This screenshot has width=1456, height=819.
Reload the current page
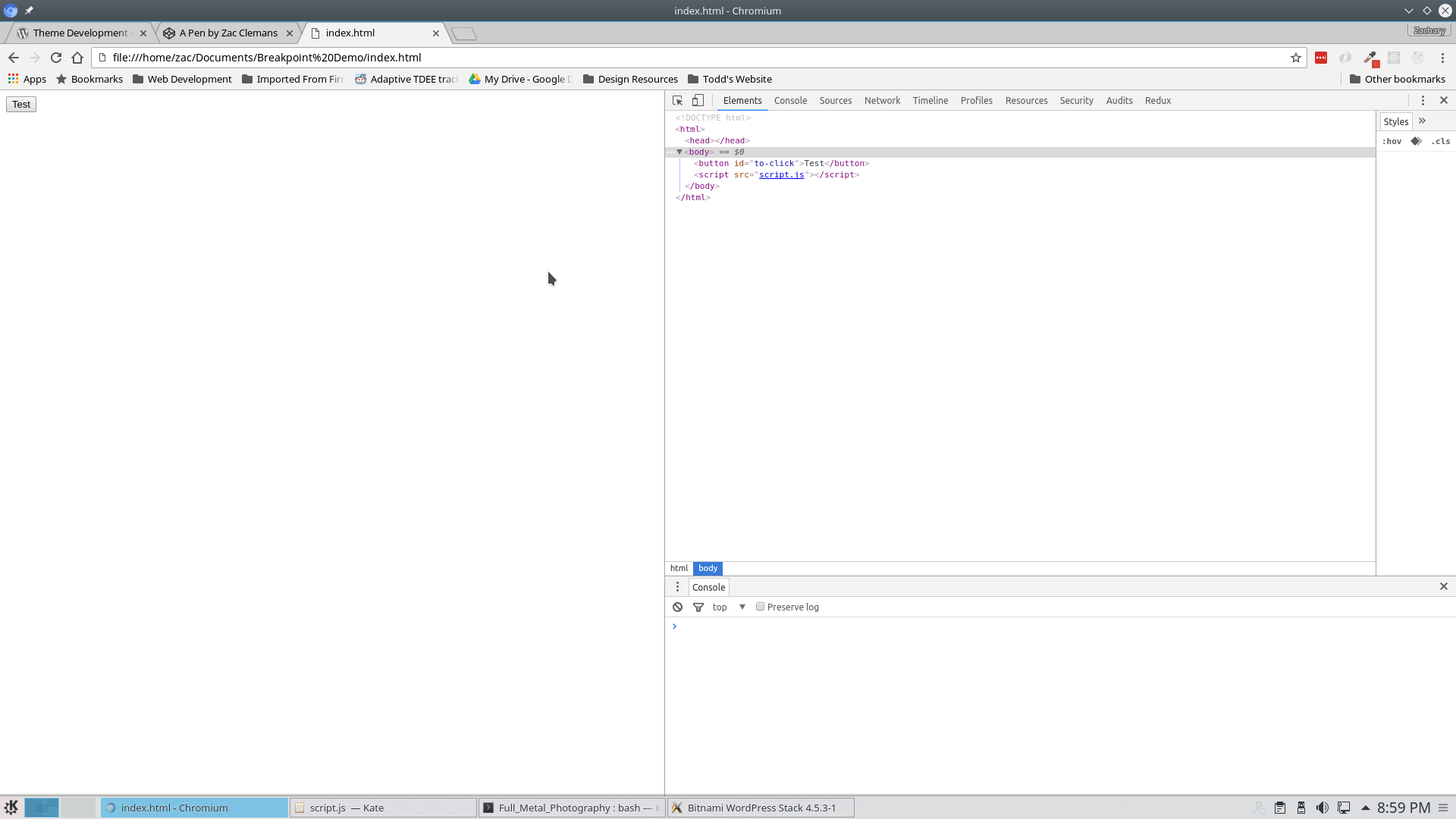(56, 58)
